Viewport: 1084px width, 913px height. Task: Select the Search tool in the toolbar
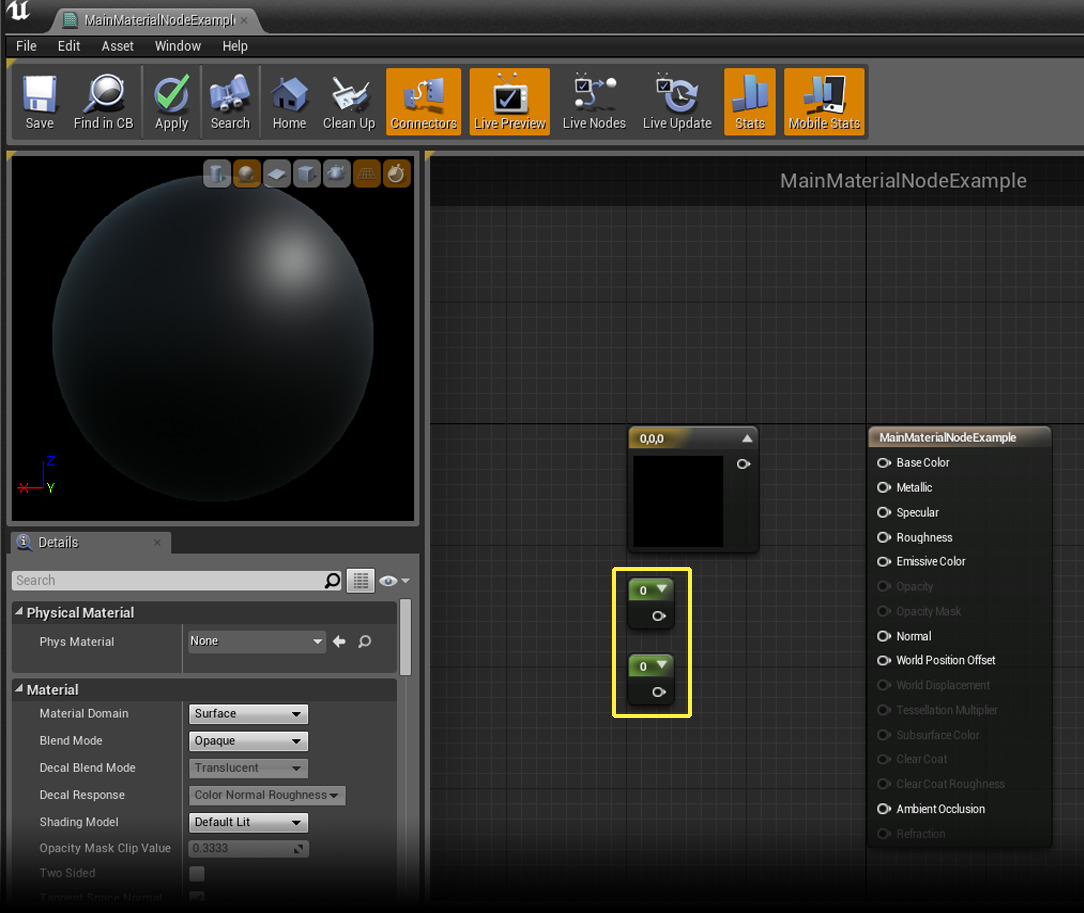click(230, 101)
